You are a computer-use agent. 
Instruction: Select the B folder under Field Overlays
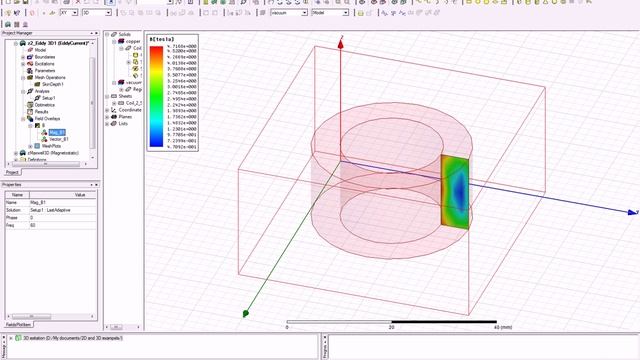coord(40,125)
